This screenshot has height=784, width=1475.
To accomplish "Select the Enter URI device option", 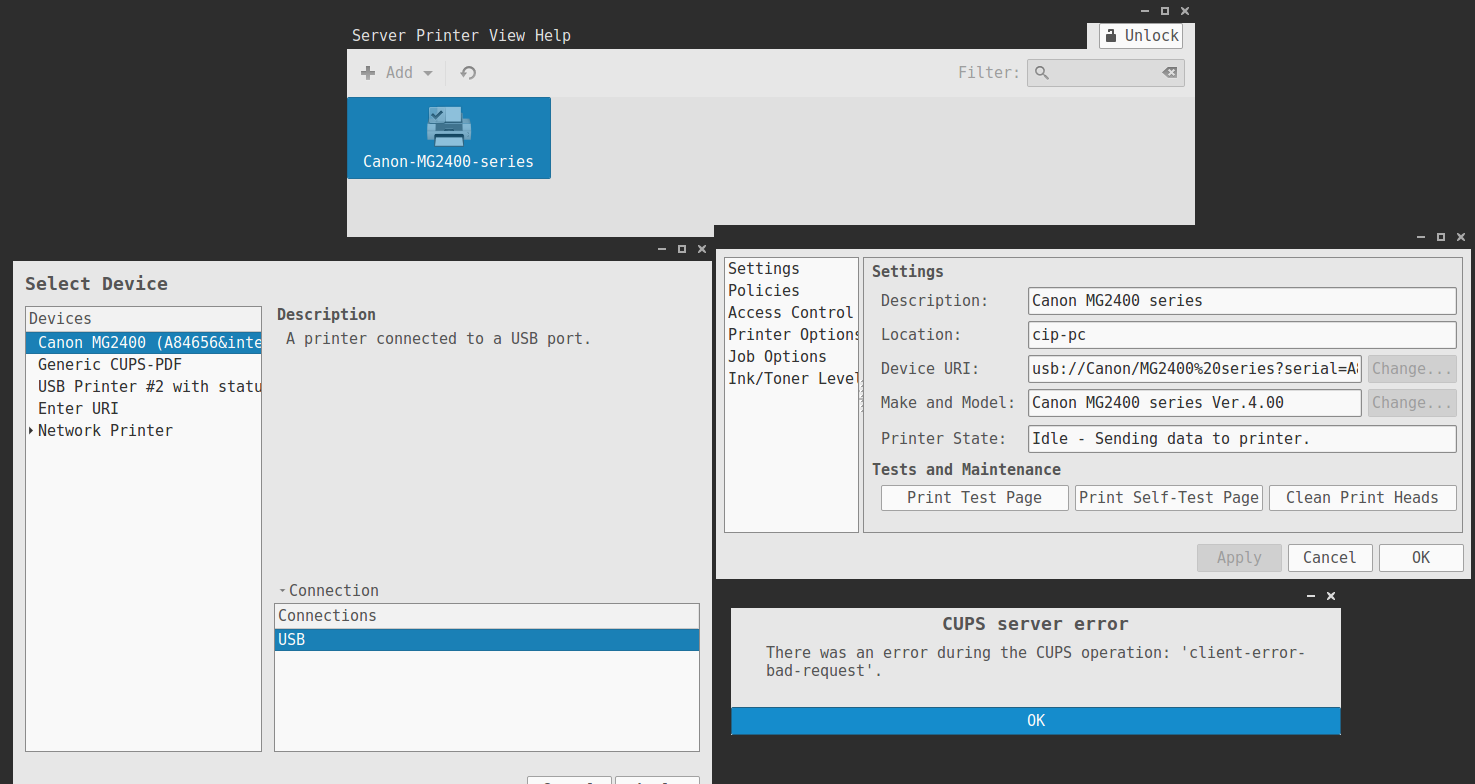I will [x=144, y=408].
